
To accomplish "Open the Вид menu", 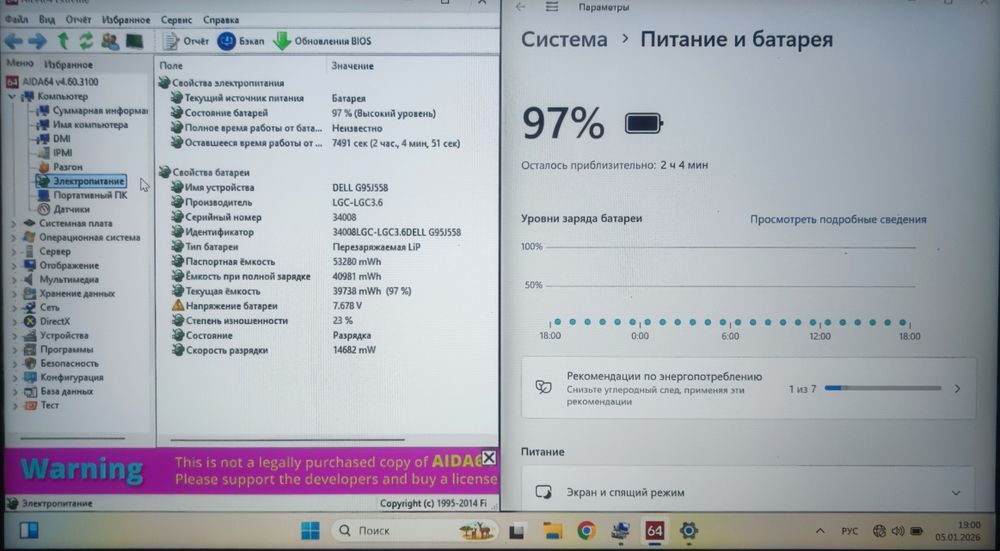I will [x=47, y=20].
